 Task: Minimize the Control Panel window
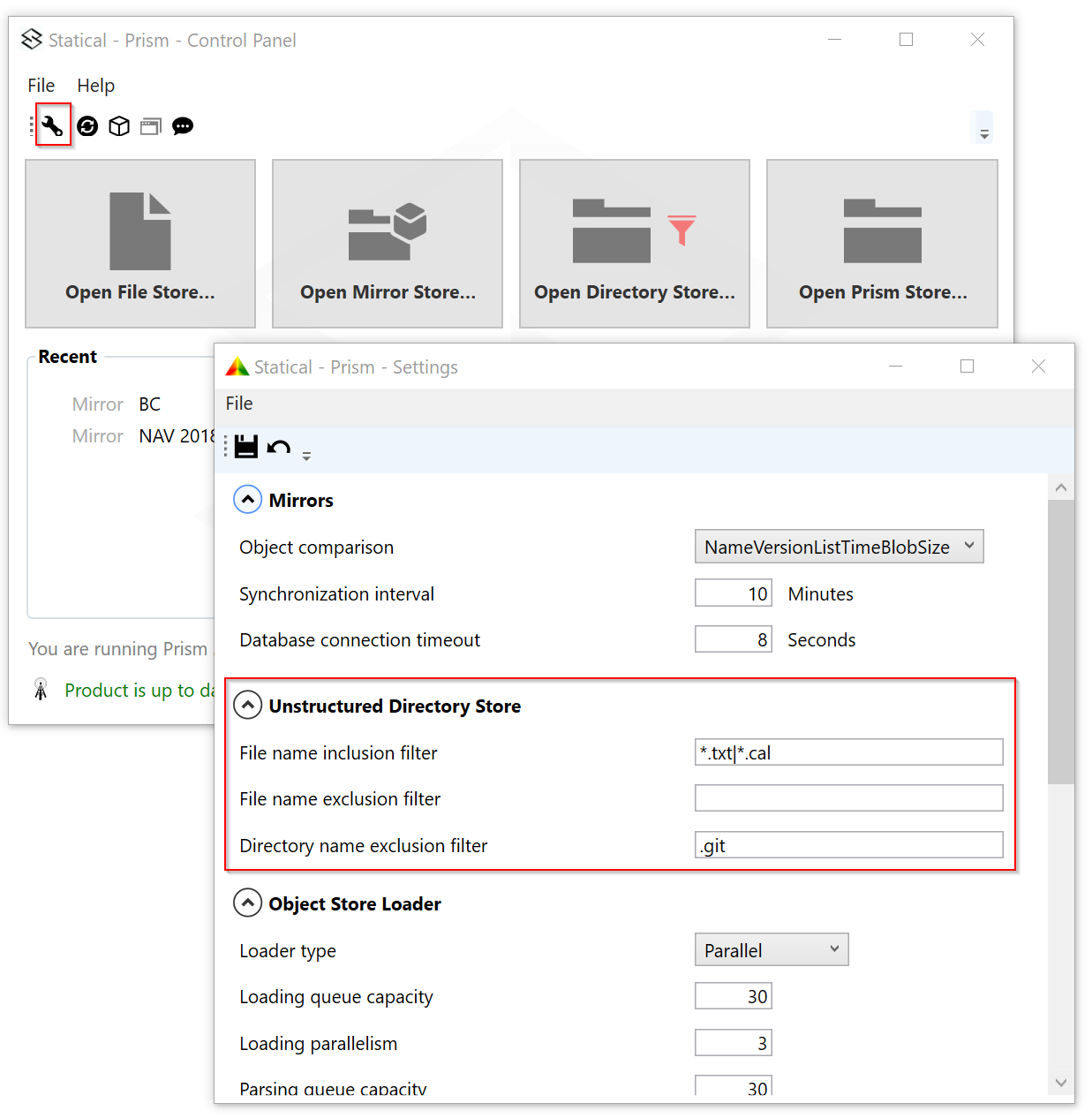coord(834,40)
